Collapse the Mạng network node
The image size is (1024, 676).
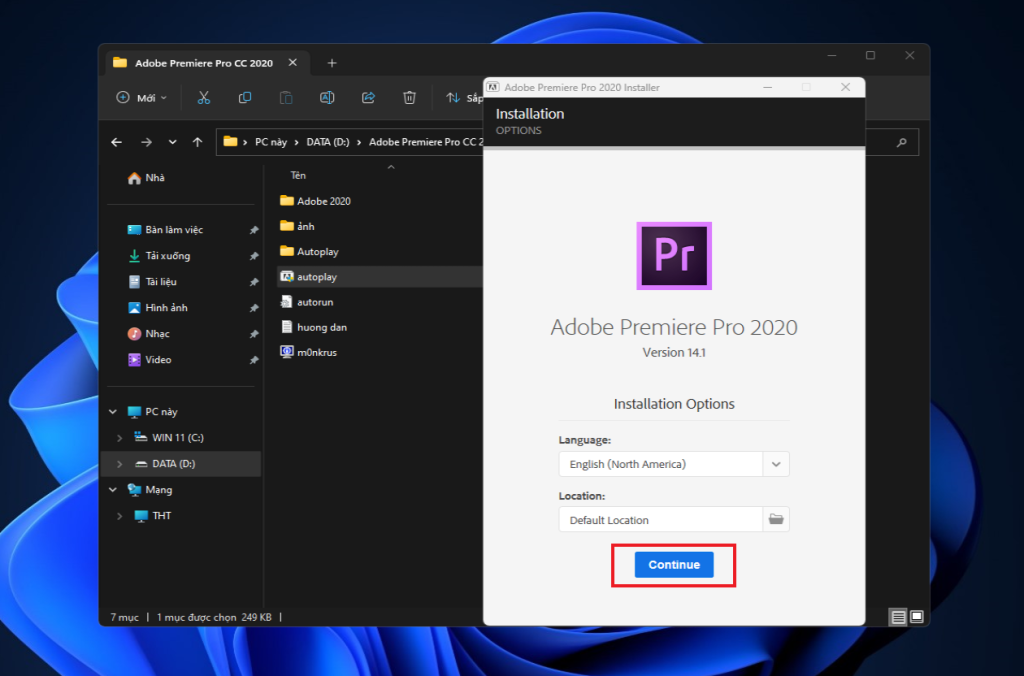[x=113, y=489]
